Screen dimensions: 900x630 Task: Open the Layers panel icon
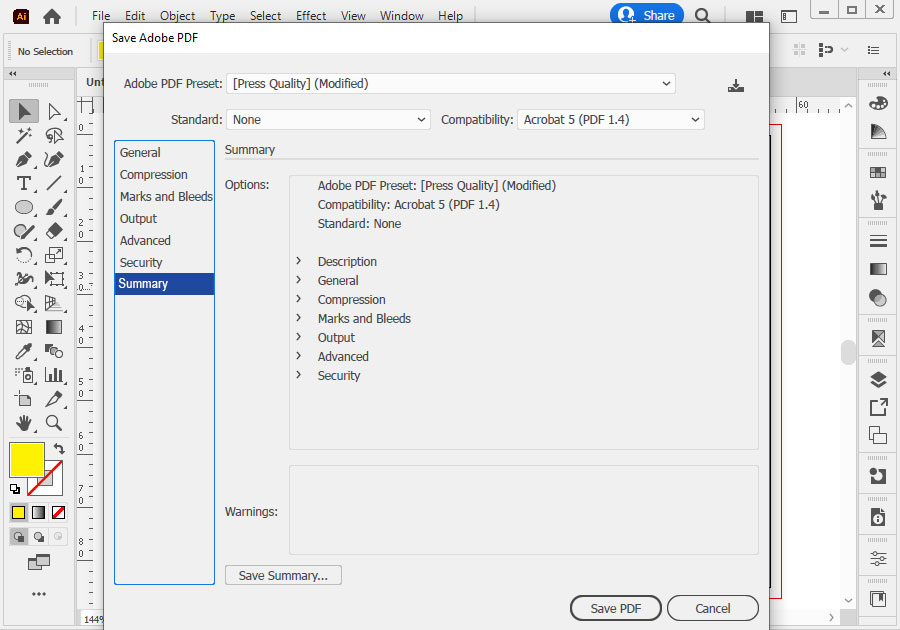(878, 379)
